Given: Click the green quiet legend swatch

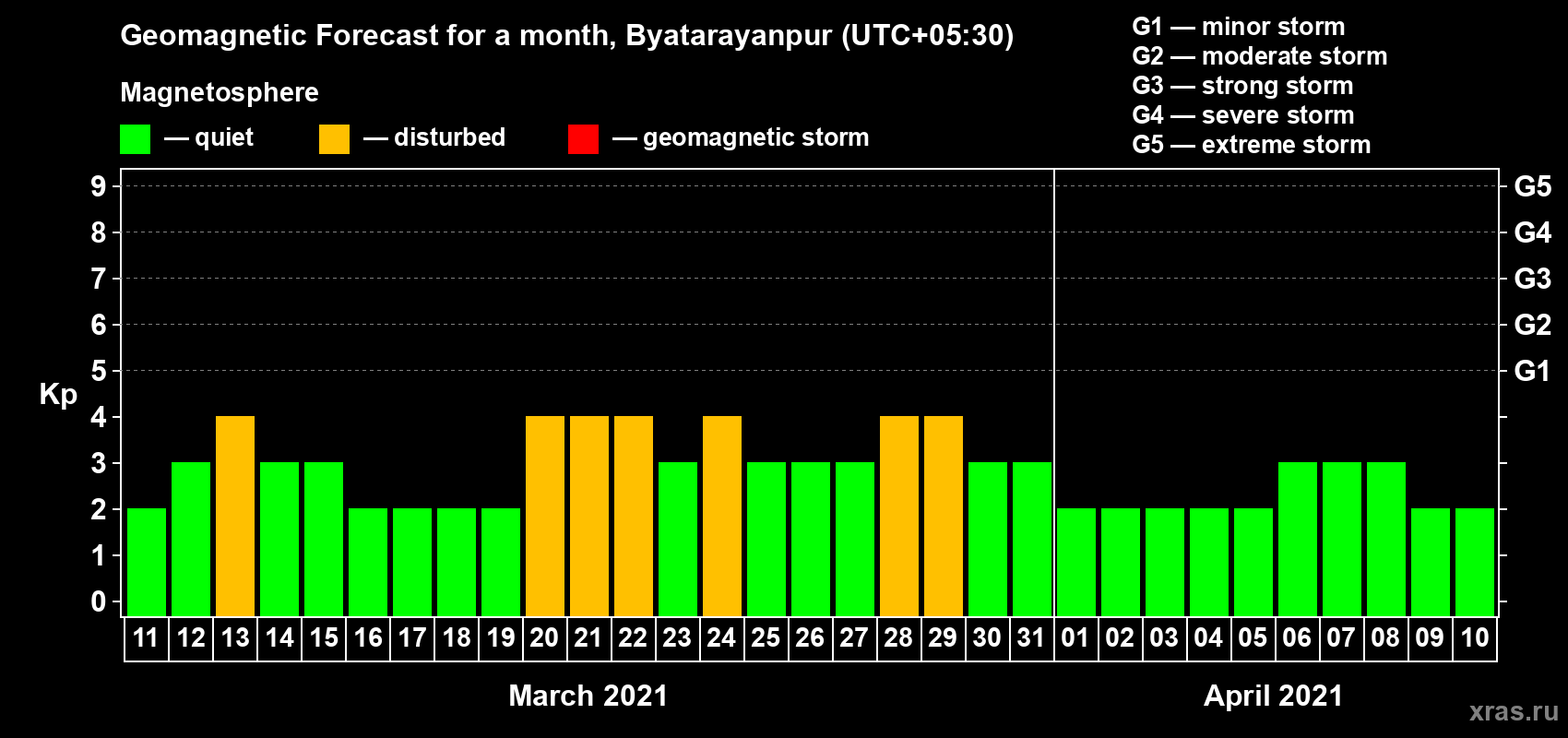Looking at the screenshot, I should [135, 139].
